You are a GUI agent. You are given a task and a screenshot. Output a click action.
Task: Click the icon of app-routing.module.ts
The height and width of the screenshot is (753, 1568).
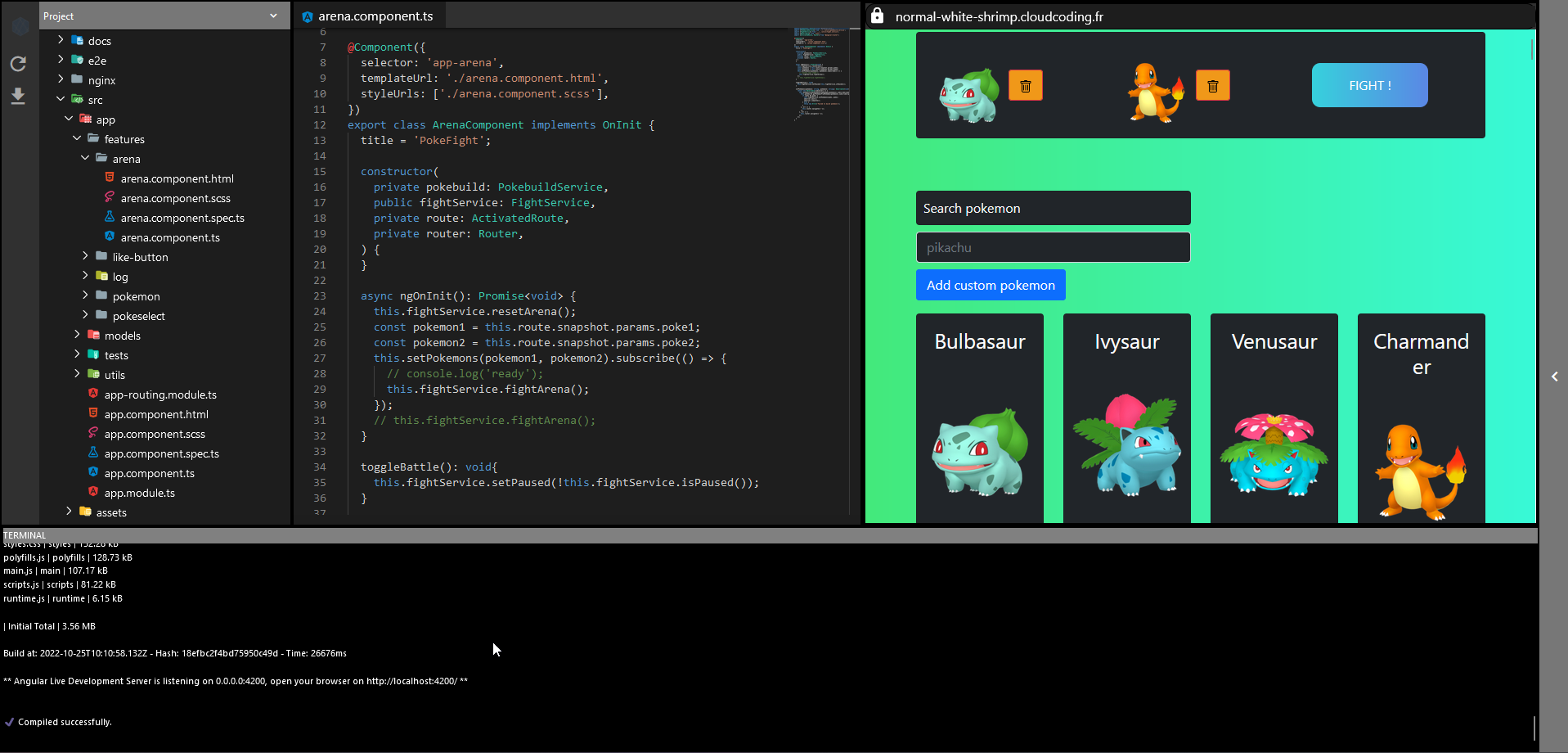pos(93,394)
